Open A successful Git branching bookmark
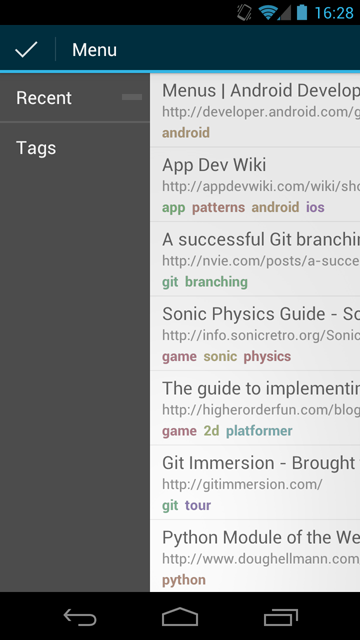The height and width of the screenshot is (640, 360). point(255,259)
